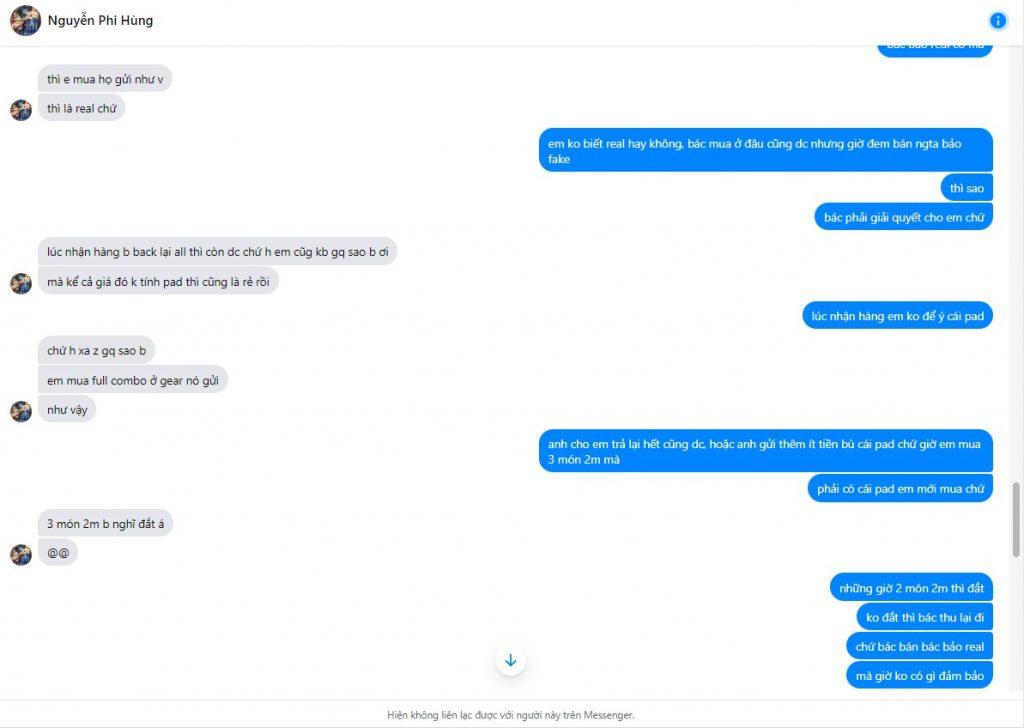Jump to latest messages with down arrow
The width and height of the screenshot is (1024, 728).
click(511, 660)
